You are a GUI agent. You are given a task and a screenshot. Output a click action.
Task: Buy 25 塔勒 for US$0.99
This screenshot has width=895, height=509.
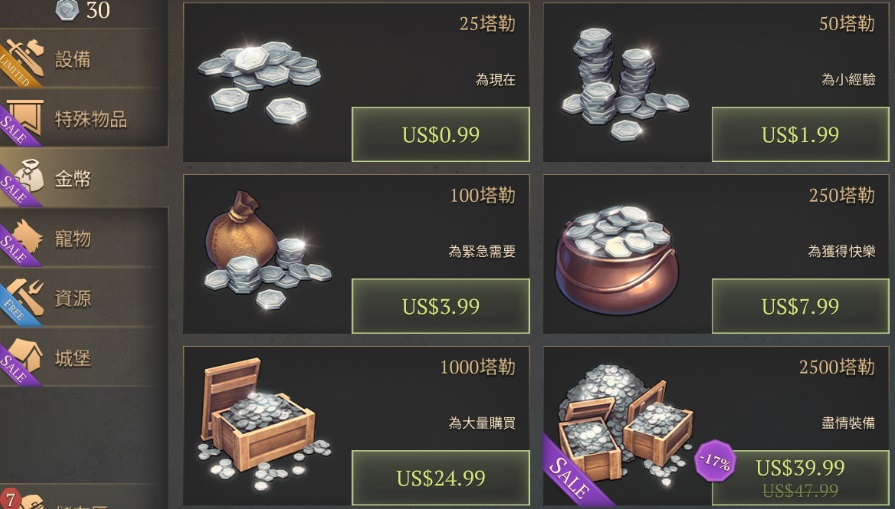(x=441, y=135)
